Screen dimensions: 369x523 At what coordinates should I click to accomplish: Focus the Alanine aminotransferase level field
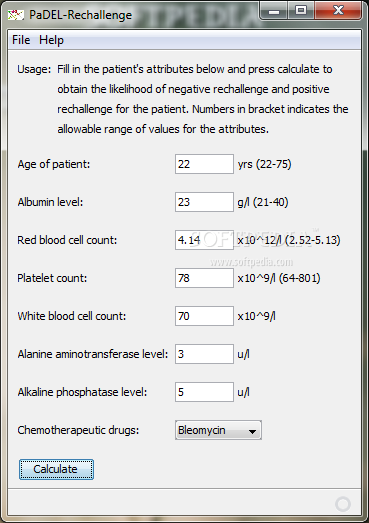(204, 354)
